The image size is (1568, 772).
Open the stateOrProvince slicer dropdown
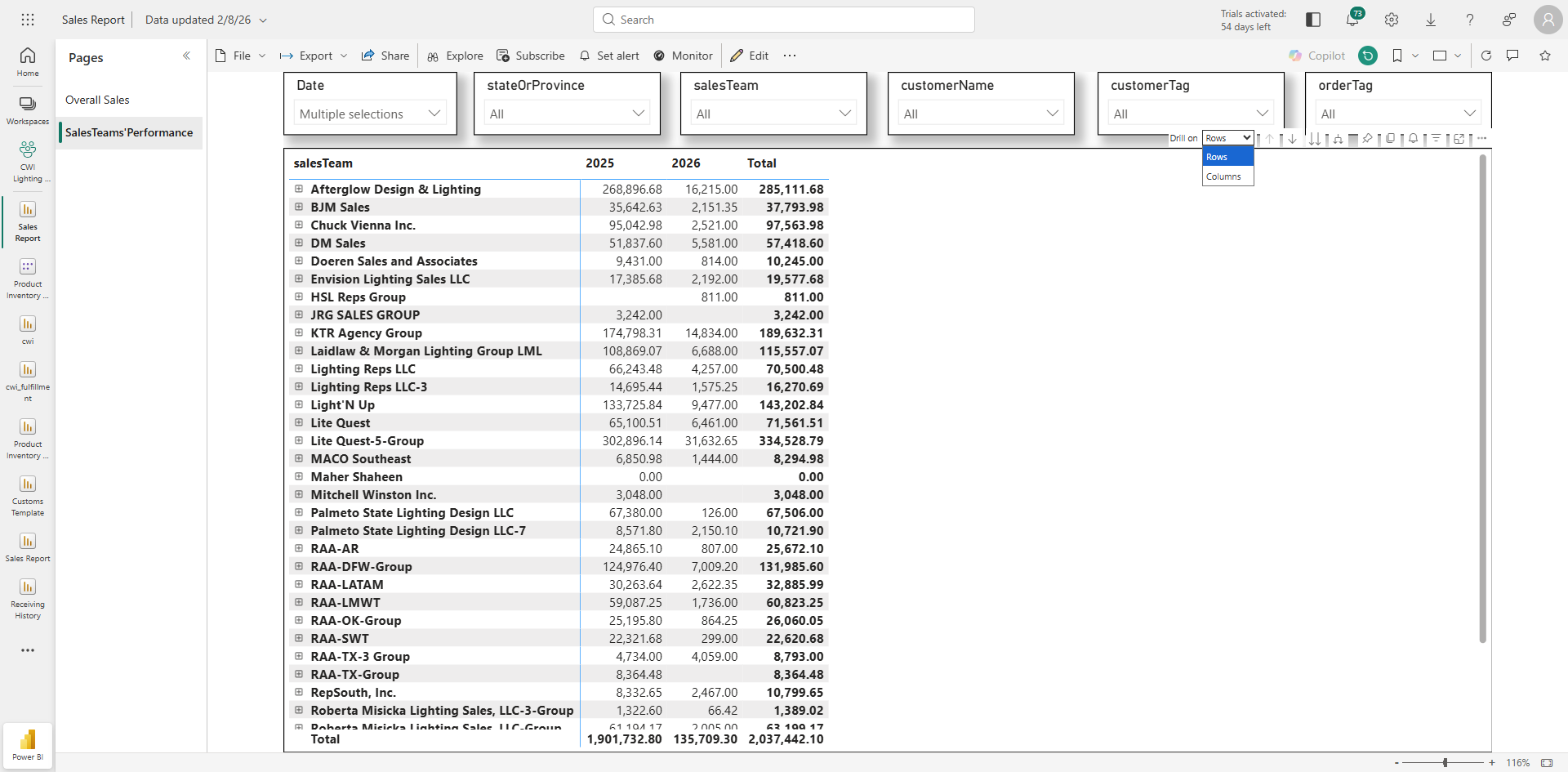(x=567, y=114)
